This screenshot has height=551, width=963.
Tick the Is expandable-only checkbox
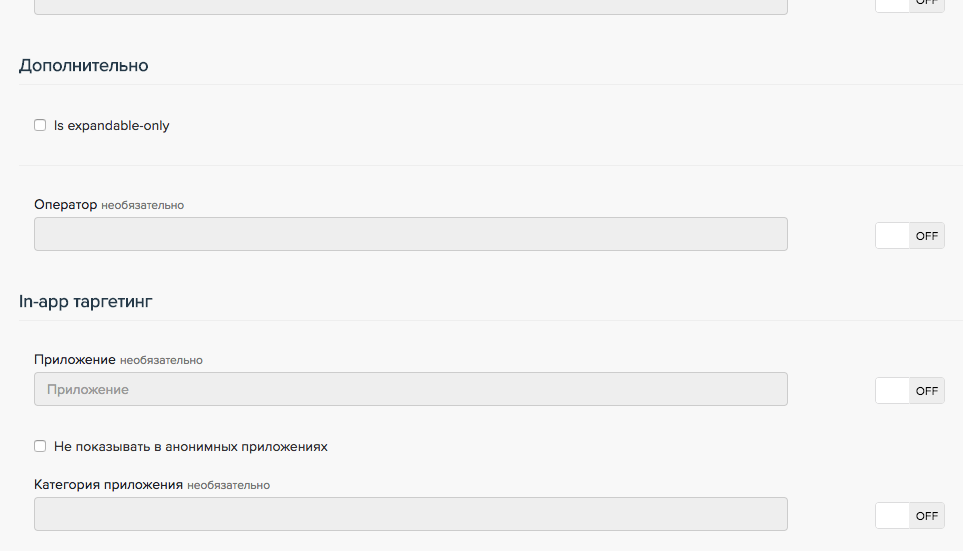pos(40,126)
